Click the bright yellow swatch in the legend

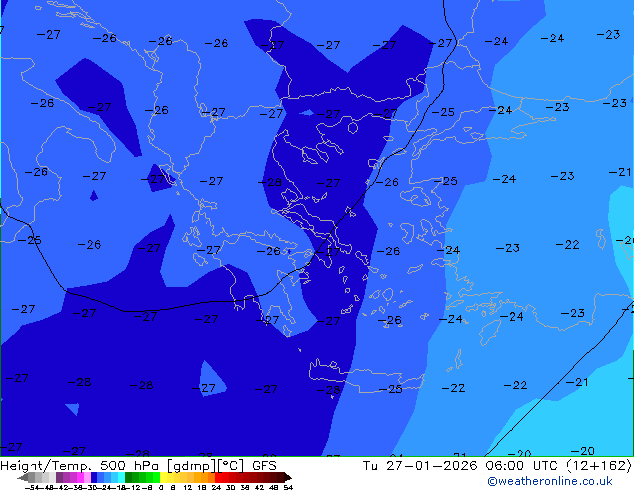(x=163, y=477)
